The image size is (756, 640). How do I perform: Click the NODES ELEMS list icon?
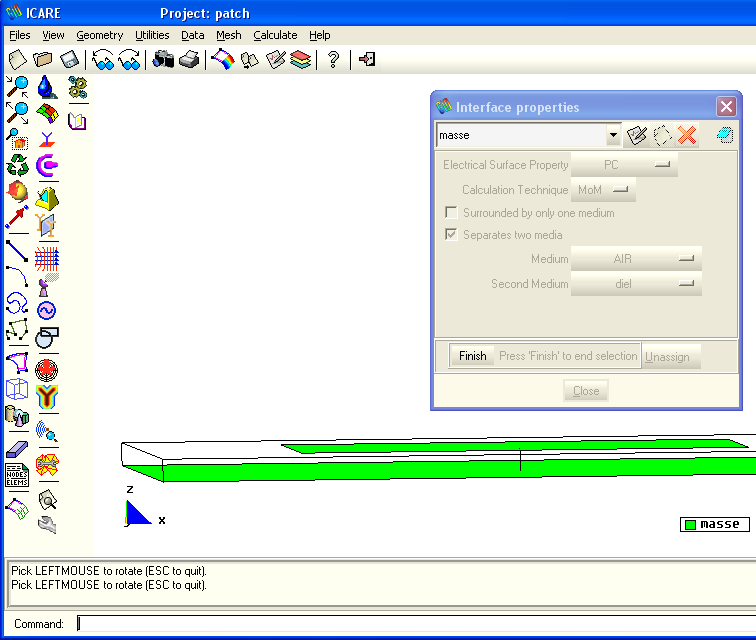point(17,476)
